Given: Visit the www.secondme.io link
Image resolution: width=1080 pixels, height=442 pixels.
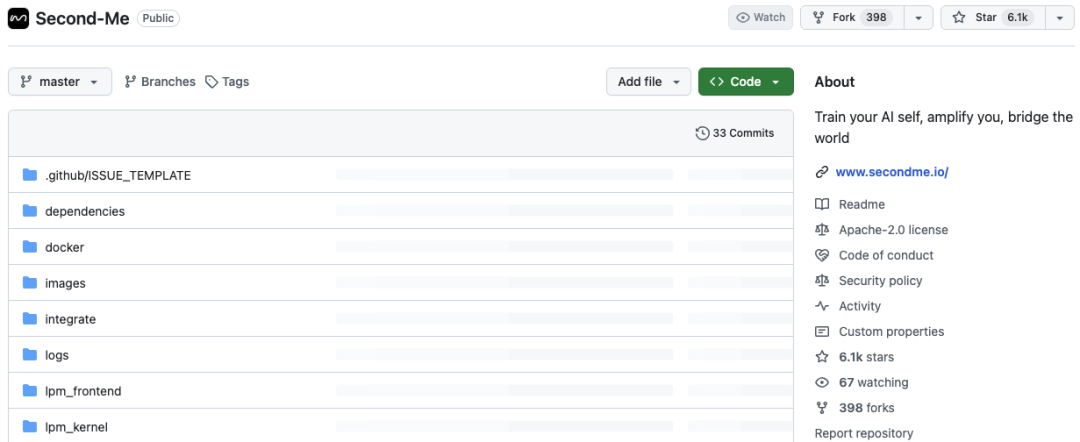Looking at the screenshot, I should tap(892, 172).
